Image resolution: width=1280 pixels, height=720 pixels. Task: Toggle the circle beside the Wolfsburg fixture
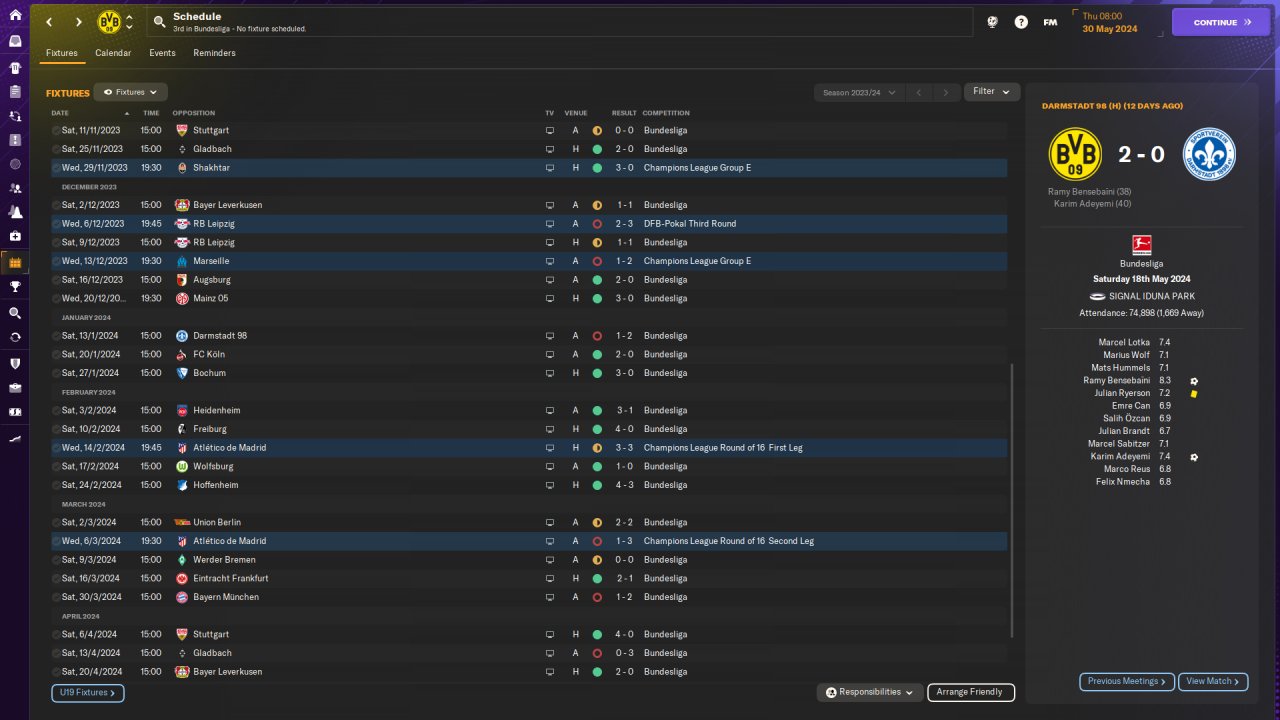[x=56, y=466]
